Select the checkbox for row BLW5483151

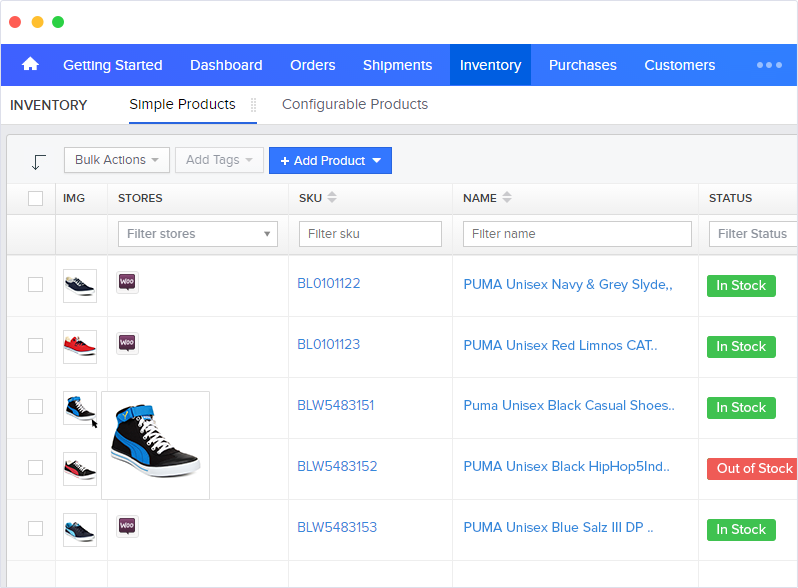(36, 407)
